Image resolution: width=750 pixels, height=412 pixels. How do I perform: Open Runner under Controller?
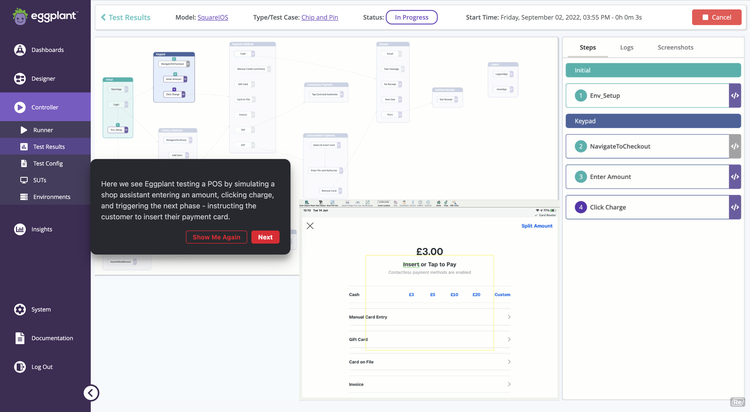click(x=43, y=130)
